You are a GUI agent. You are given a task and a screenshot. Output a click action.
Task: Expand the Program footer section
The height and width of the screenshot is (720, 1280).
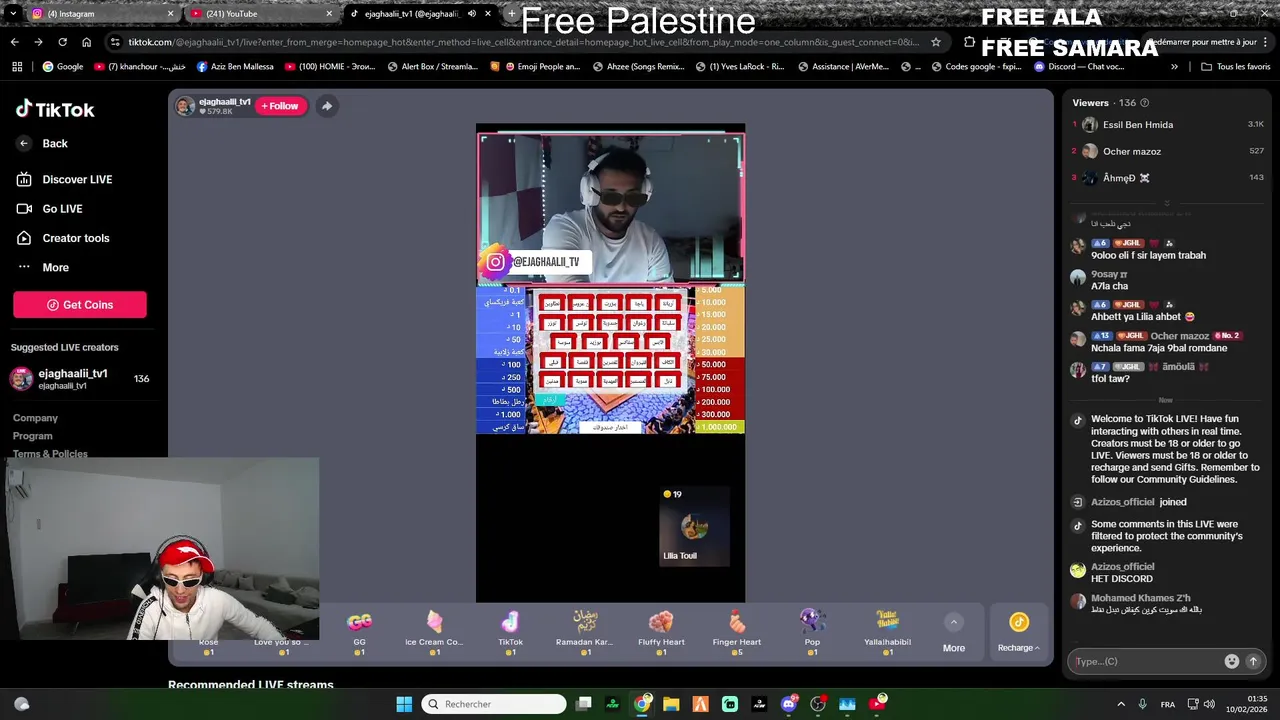pos(32,436)
